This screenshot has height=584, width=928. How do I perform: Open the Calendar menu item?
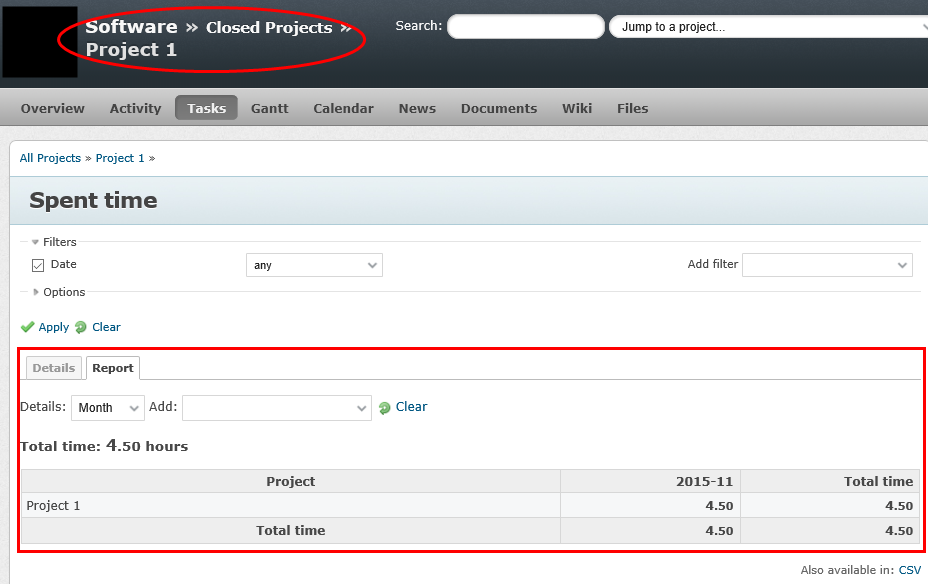point(343,108)
